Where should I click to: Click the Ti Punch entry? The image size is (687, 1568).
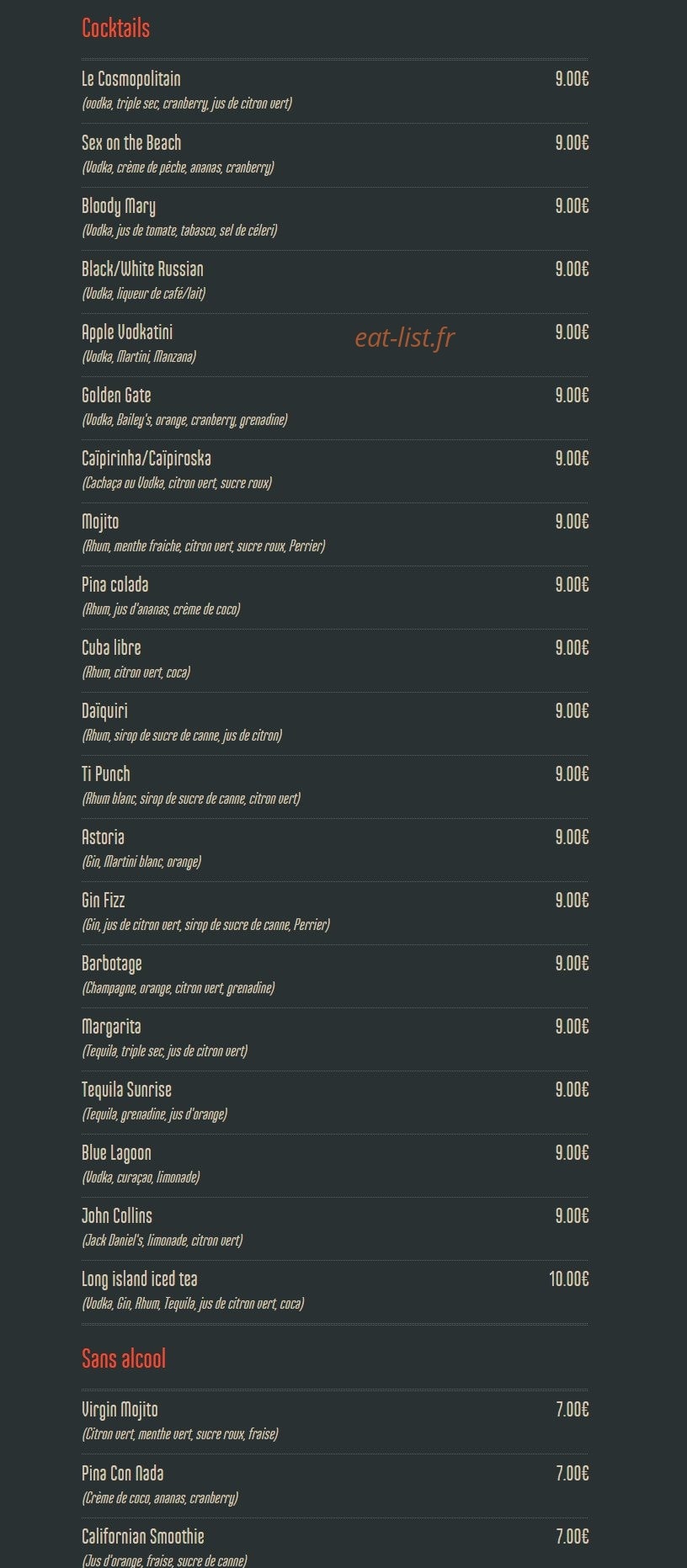coord(106,774)
